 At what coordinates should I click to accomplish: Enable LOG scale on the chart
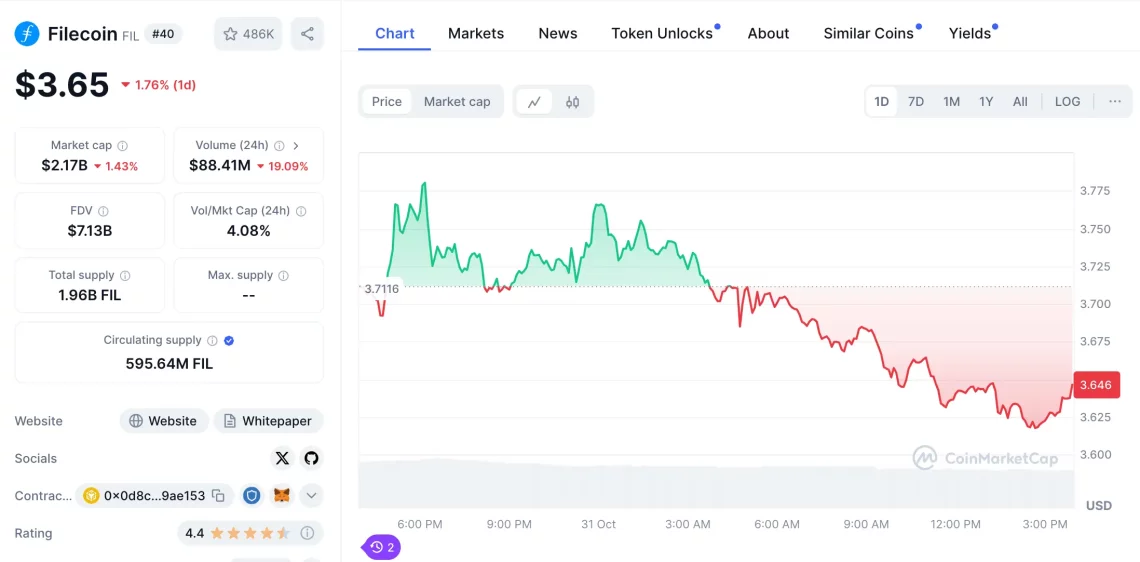1067,102
